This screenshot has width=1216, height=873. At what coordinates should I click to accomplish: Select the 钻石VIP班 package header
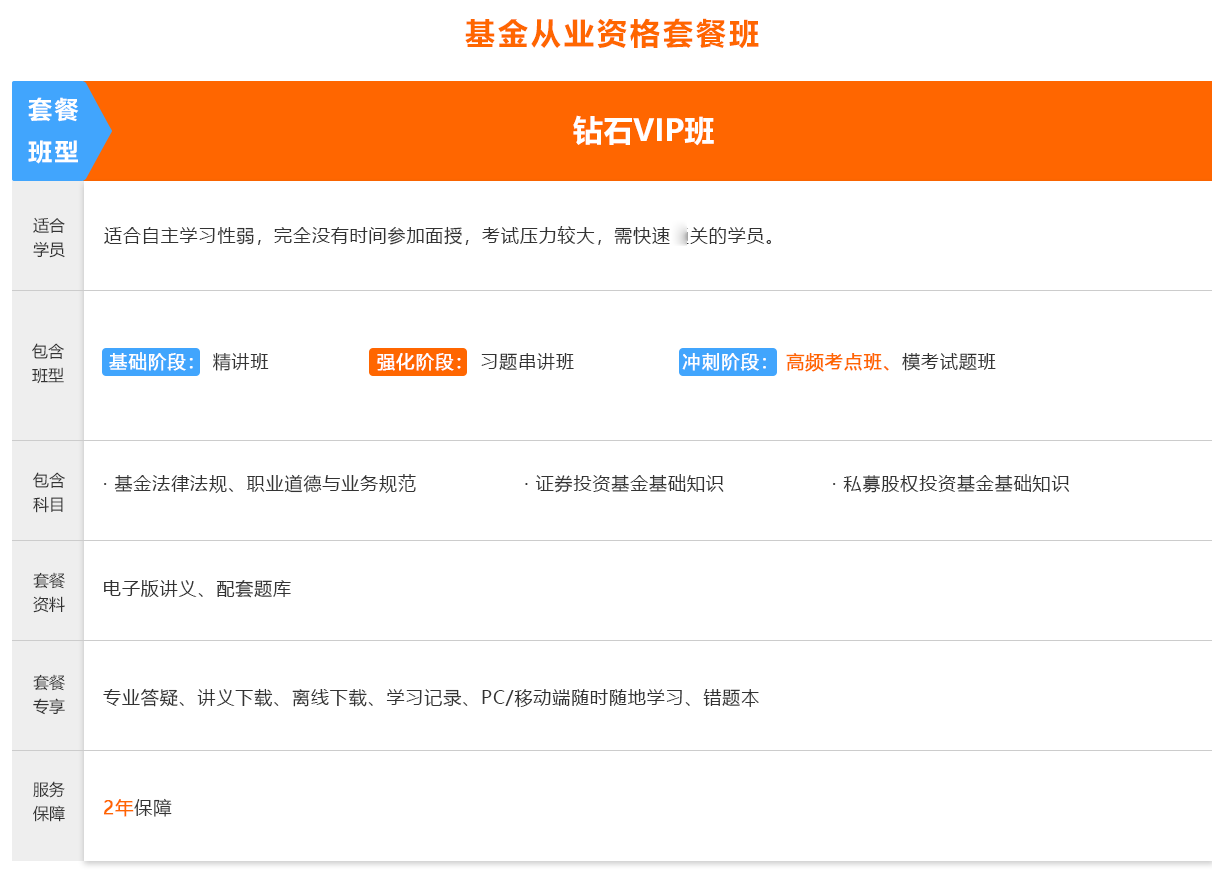click(644, 131)
